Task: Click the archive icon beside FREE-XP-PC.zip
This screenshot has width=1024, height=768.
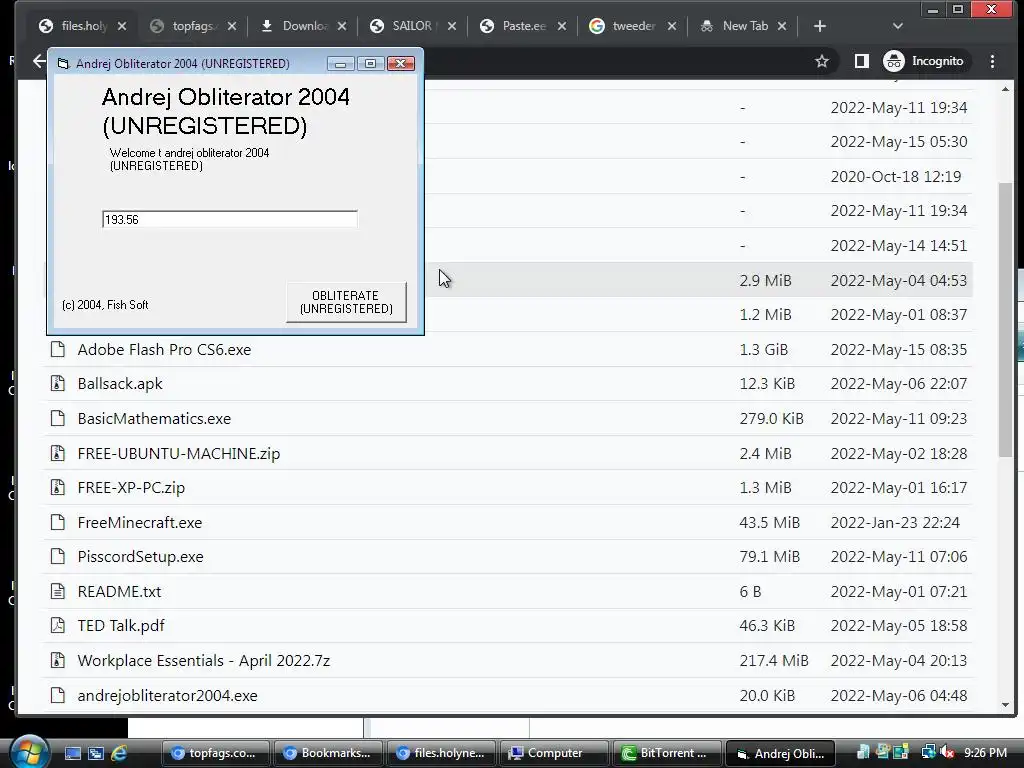Action: pos(58,488)
